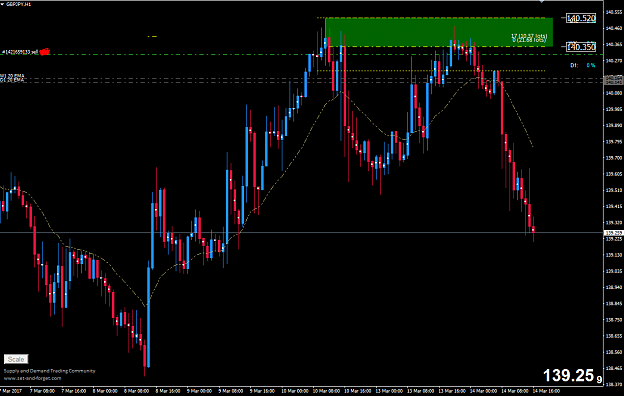Click the 140.270 price axis label
The width and height of the screenshot is (625, 396).
(x=614, y=61)
